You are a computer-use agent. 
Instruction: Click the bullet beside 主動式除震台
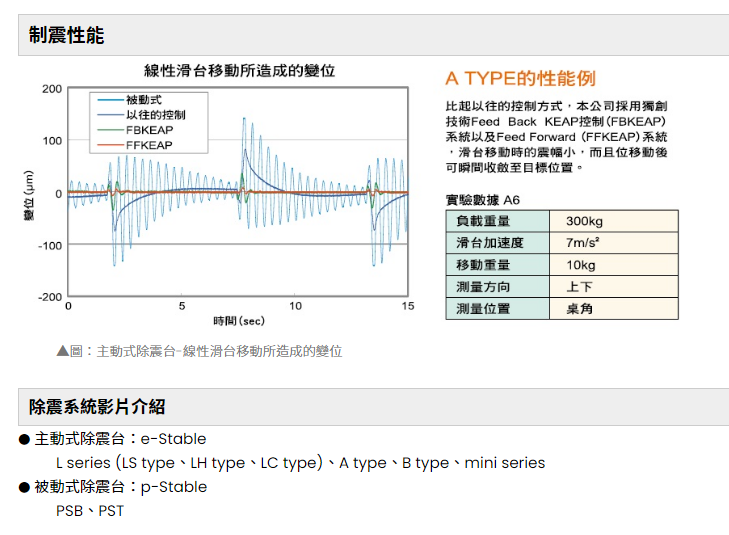coord(24,439)
